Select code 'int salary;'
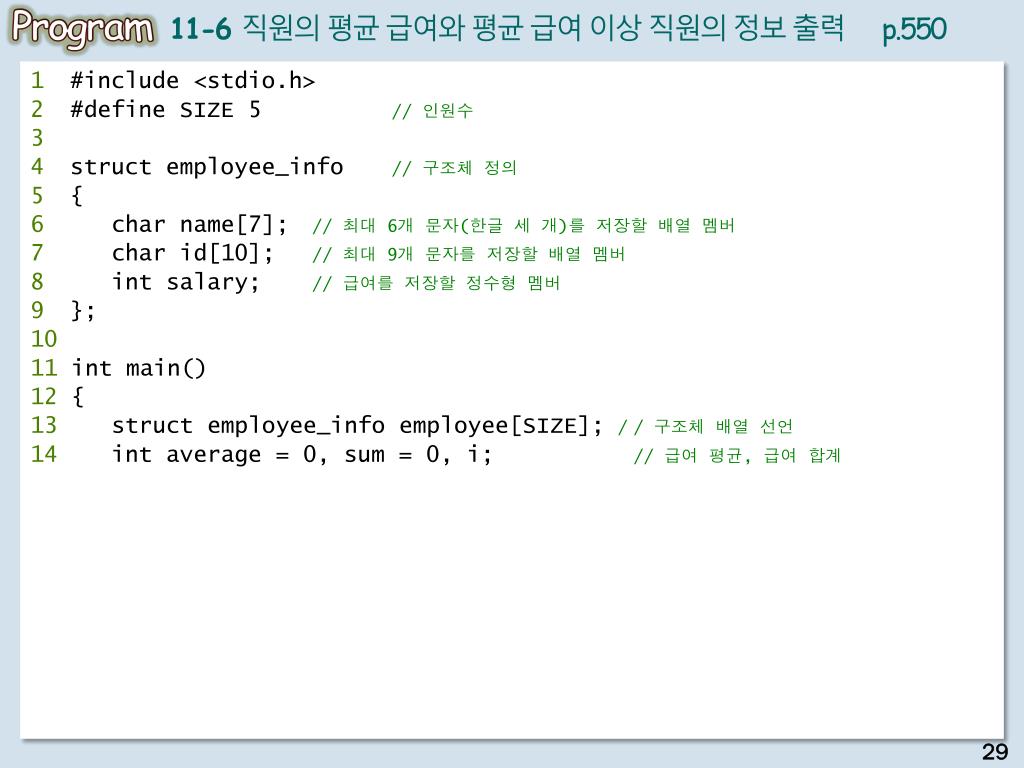The width and height of the screenshot is (1024, 768). click(185, 281)
